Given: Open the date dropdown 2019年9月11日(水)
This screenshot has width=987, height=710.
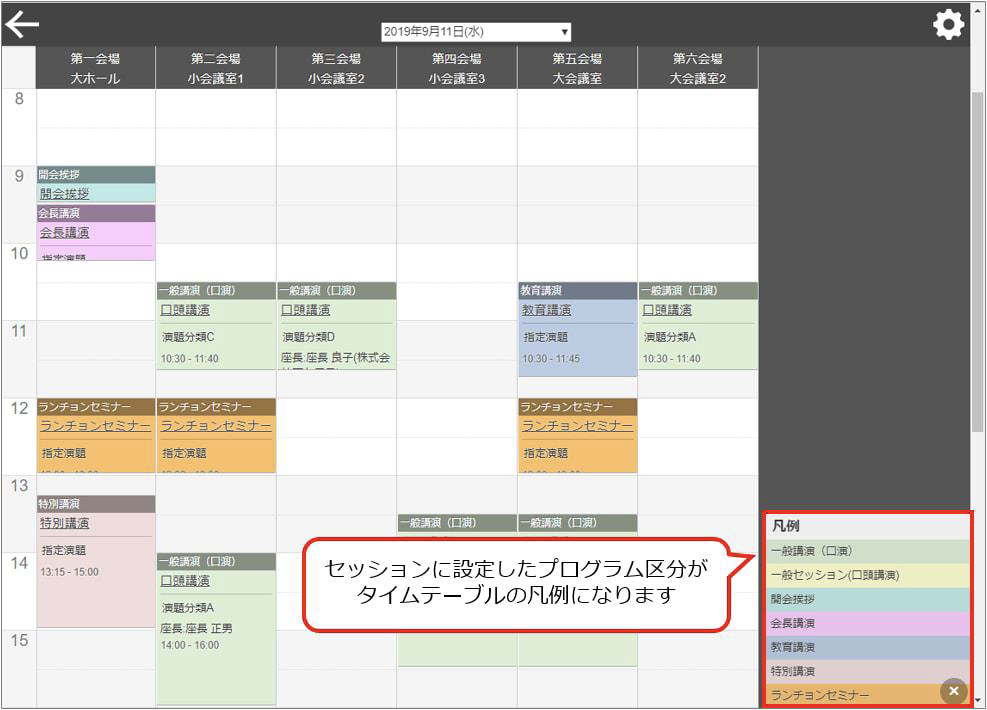Looking at the screenshot, I should [476, 32].
